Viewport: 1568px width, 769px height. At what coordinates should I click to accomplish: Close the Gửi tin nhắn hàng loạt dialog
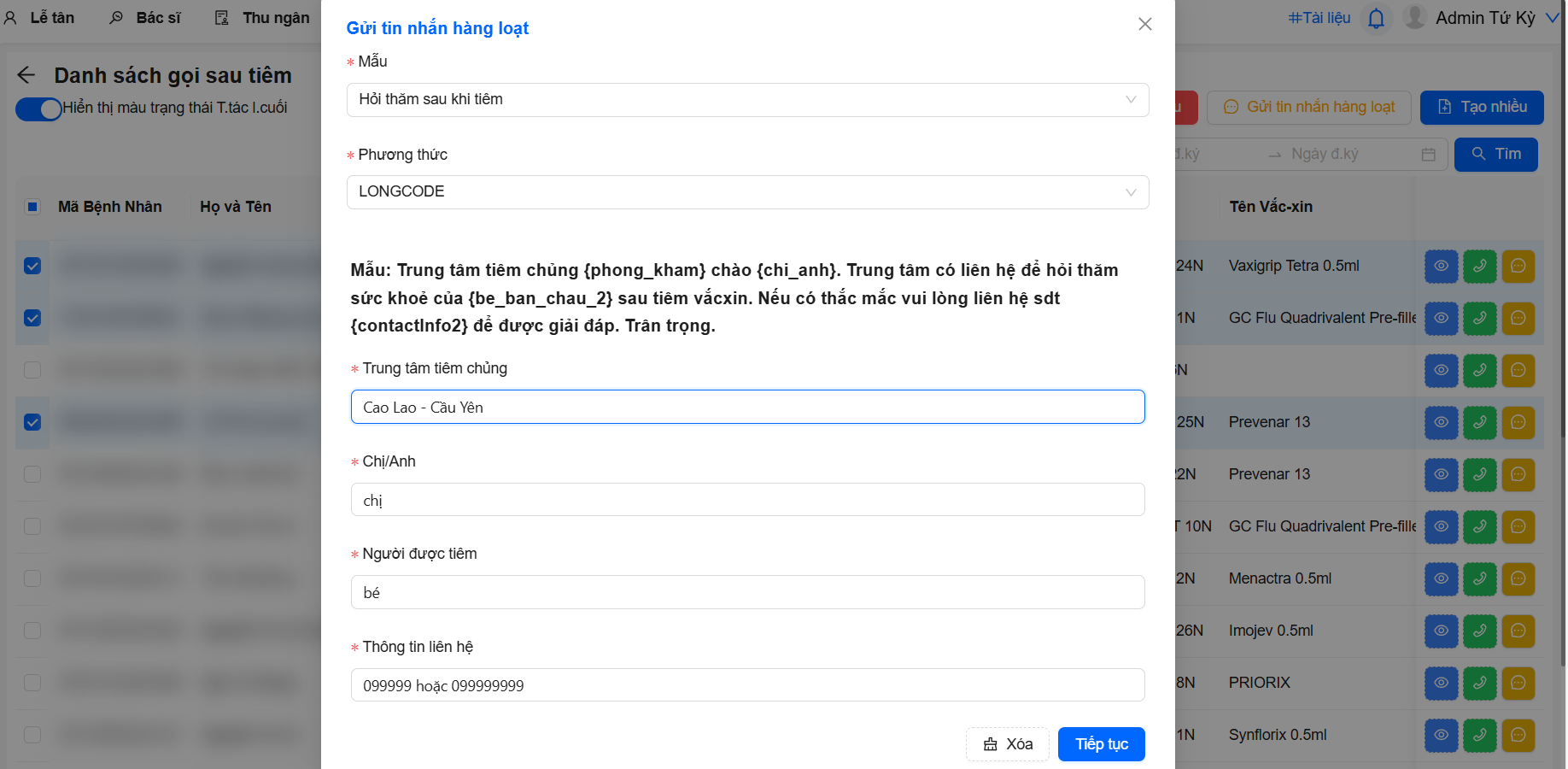(1145, 24)
